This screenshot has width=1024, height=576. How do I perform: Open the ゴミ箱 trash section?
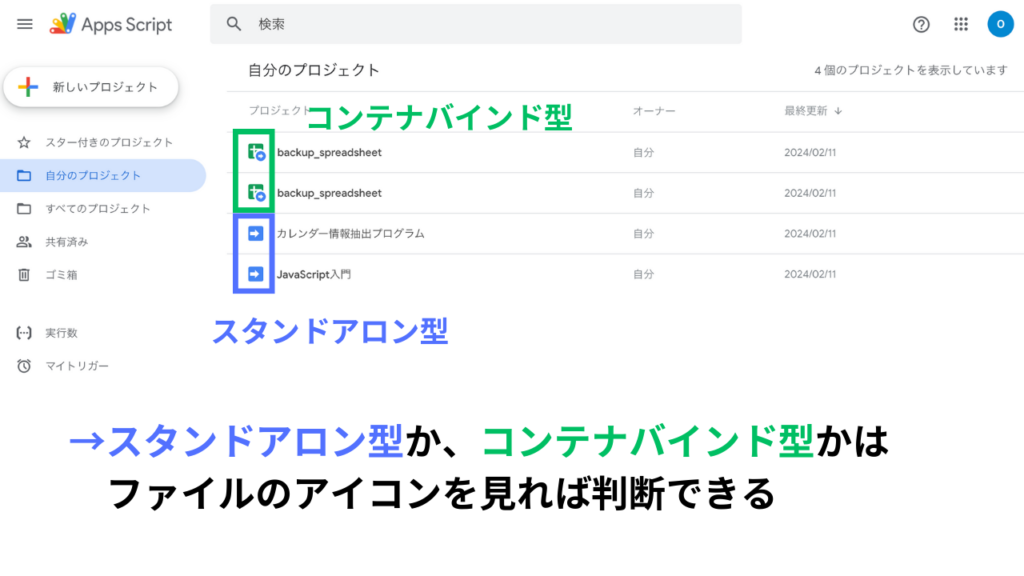tap(61, 275)
